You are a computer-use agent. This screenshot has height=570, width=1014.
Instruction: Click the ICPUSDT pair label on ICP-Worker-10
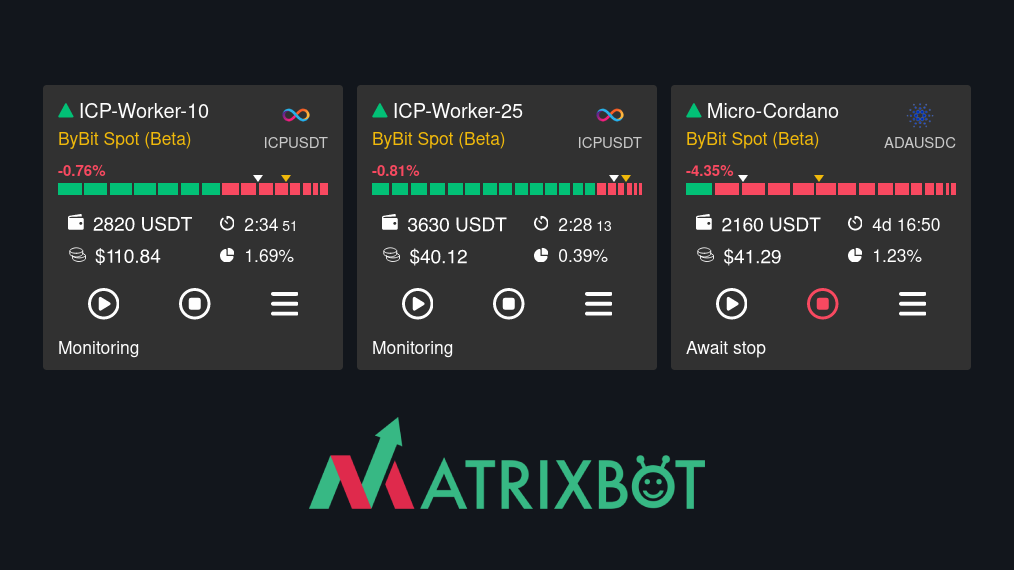click(296, 143)
